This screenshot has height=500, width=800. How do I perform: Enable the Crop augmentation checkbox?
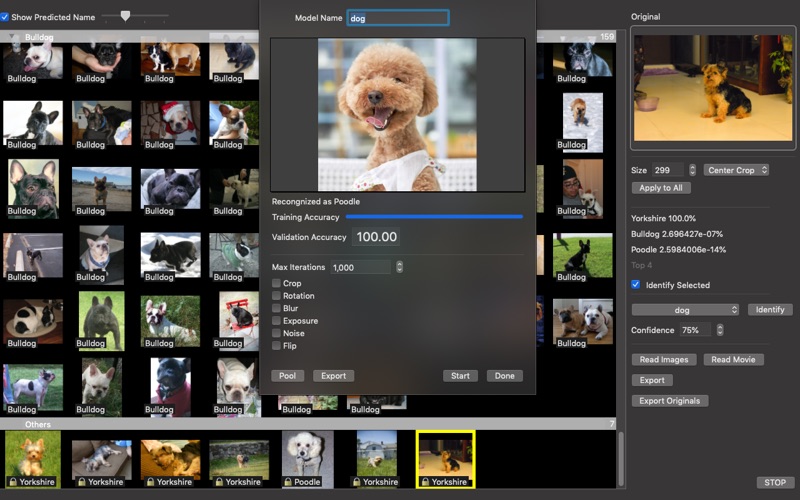[x=277, y=284]
